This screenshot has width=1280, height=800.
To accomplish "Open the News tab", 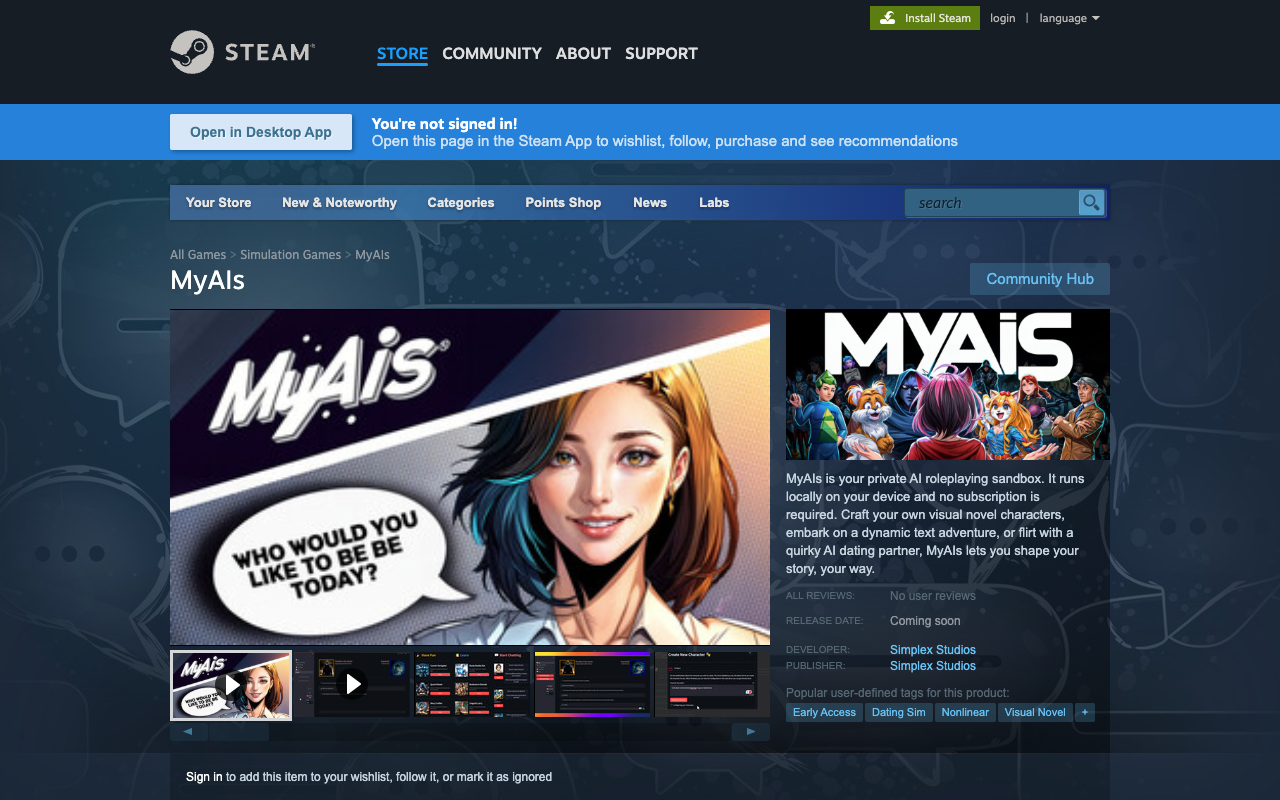I will tap(650, 202).
